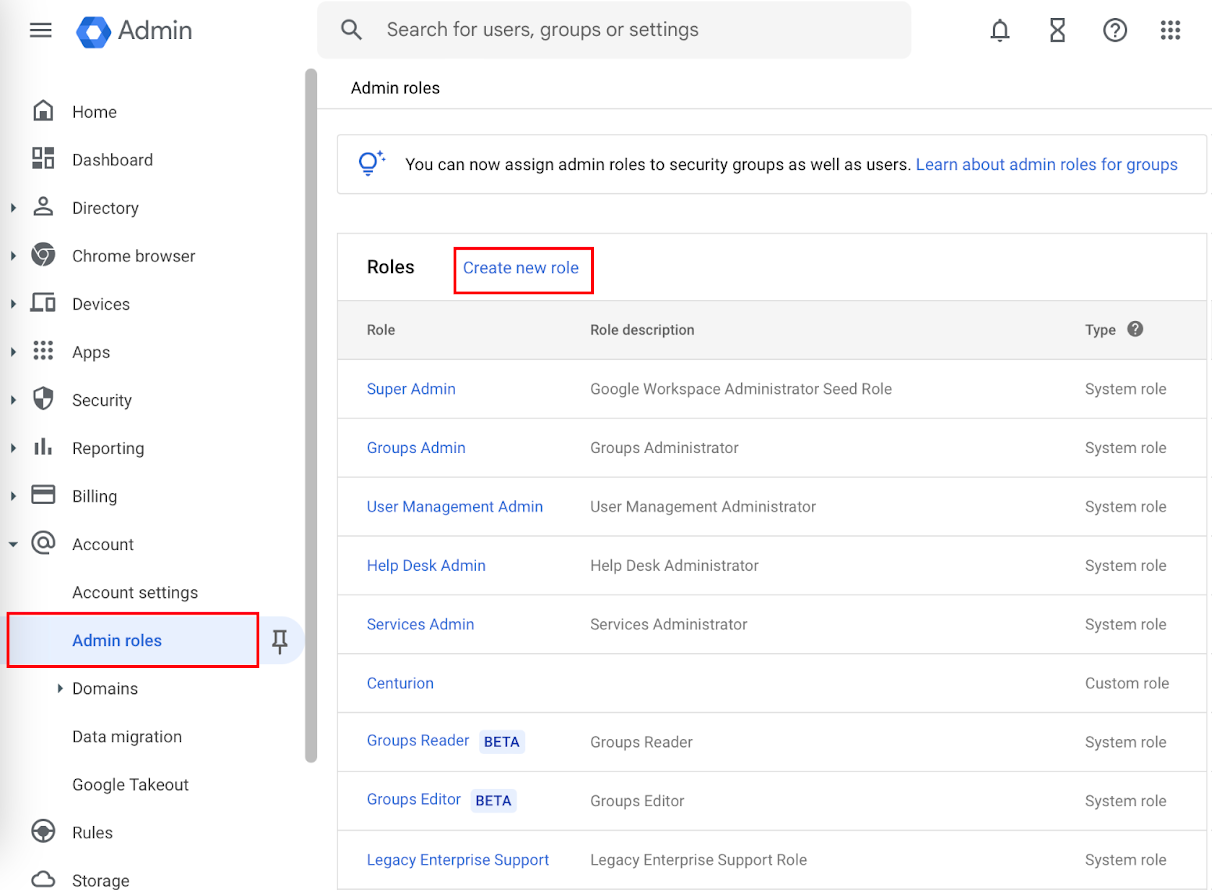Image resolution: width=1212 pixels, height=890 pixels.
Task: Pin Admin roles with the pin icon
Action: point(280,641)
